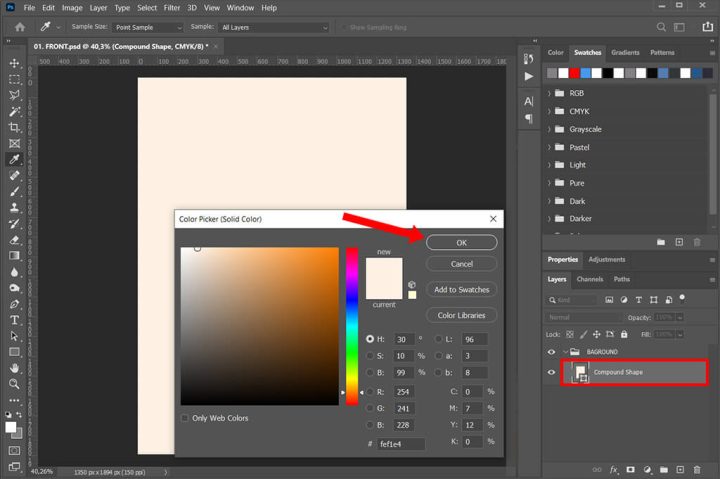
Task: Click the vertical hue spectrum slider
Action: point(352,327)
